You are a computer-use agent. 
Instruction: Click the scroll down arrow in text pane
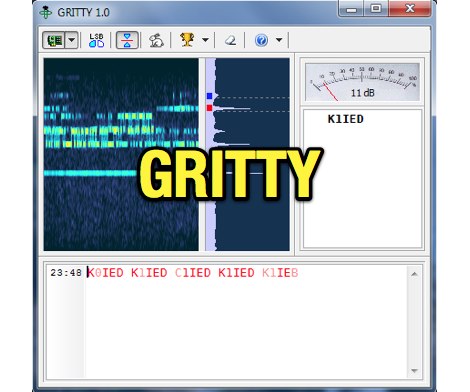tap(414, 370)
